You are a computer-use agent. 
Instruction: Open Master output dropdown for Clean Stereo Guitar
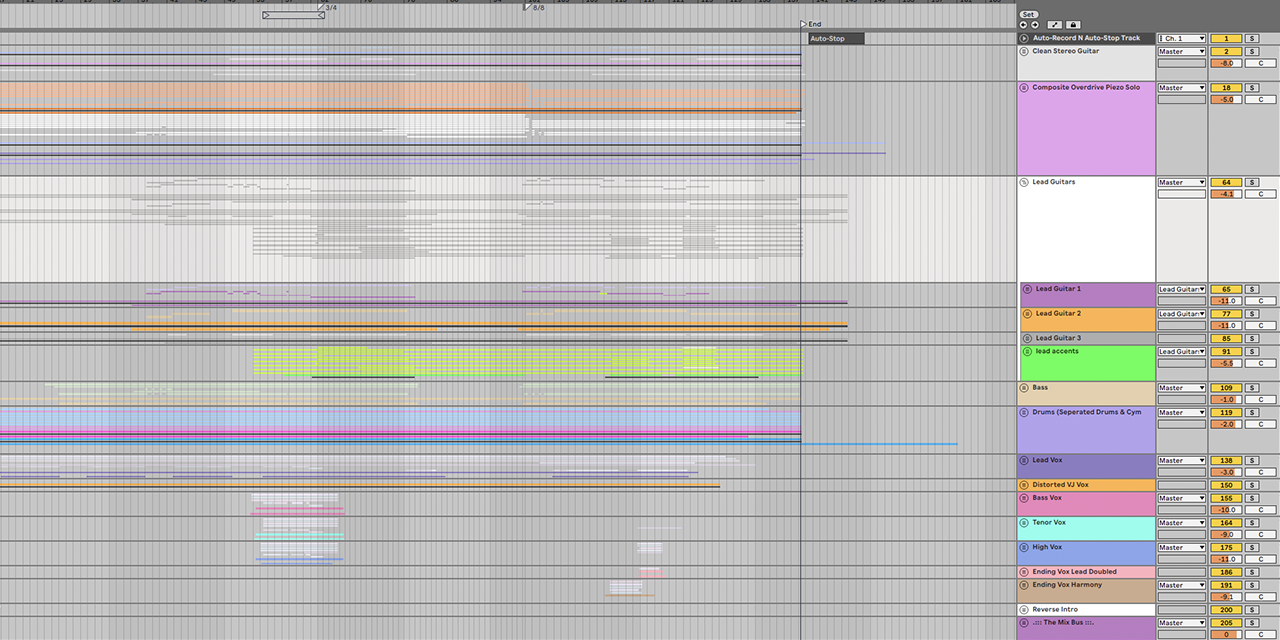coord(1181,51)
